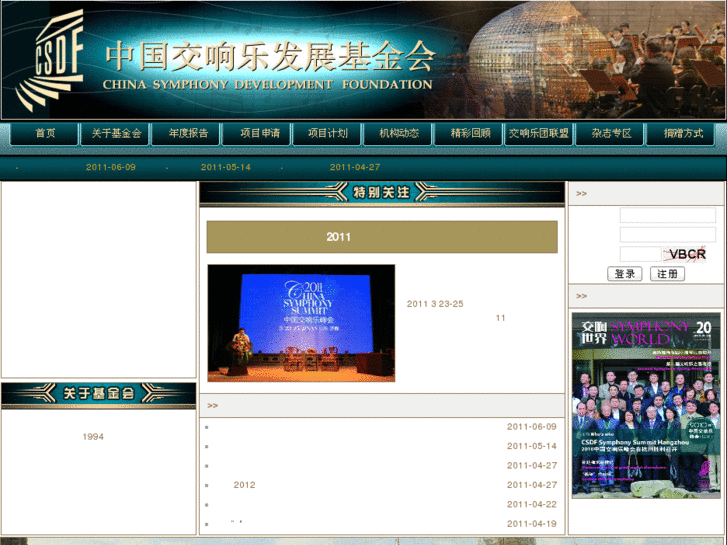Click the 特别关注 section header
Viewport: 727px width, 545px height.
point(382,192)
